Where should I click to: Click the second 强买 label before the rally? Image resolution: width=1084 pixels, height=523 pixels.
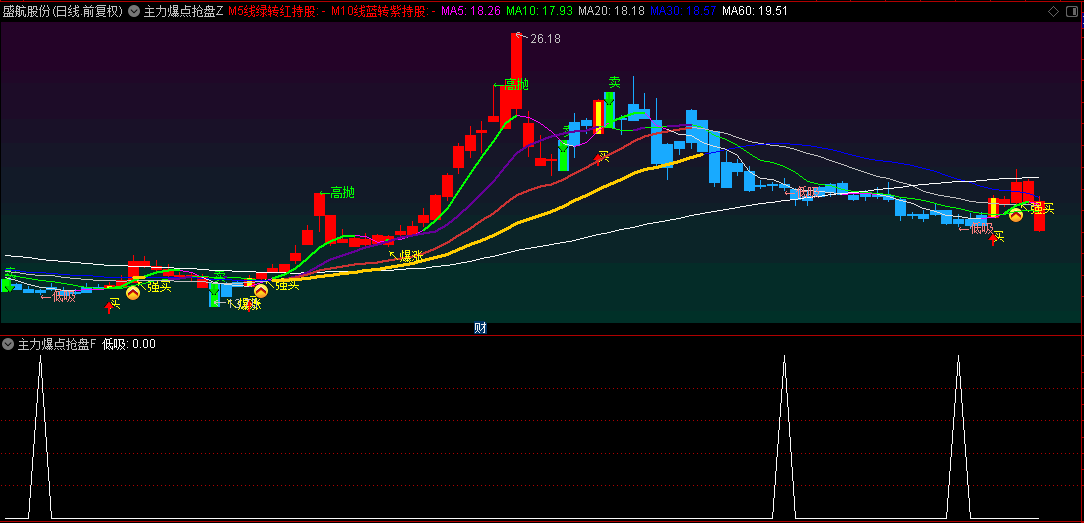(287, 285)
